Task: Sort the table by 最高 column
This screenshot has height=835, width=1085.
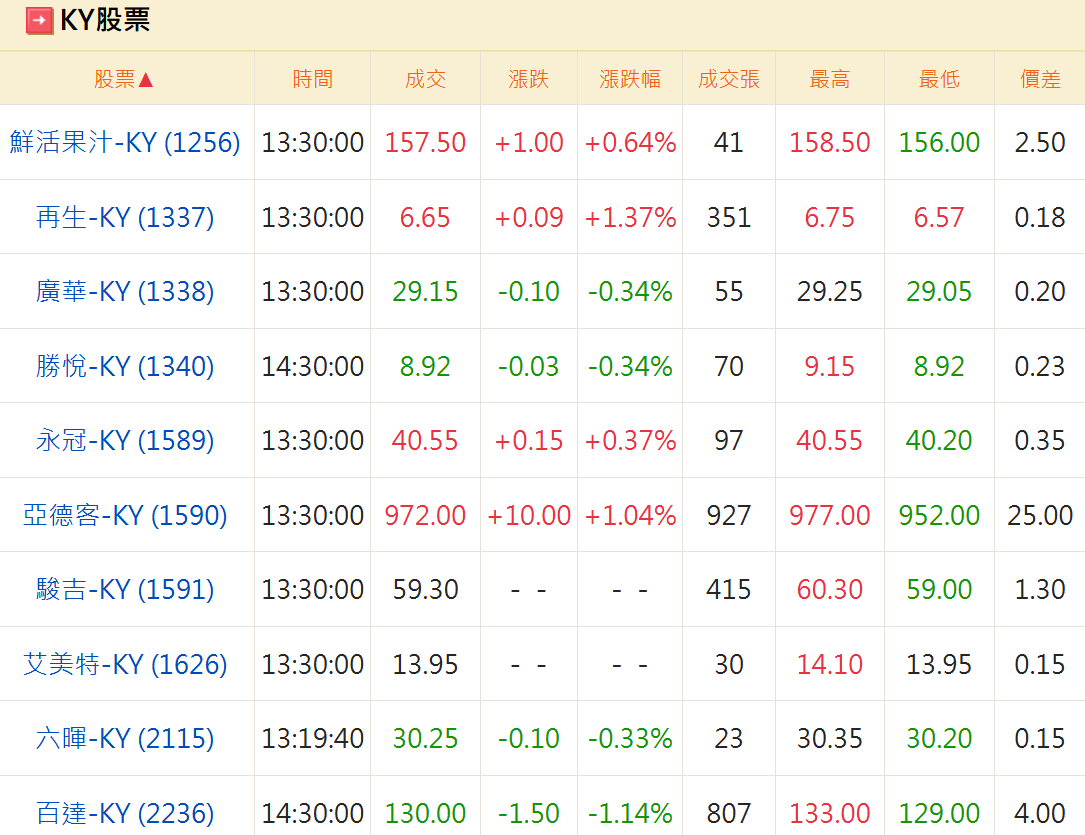Action: [830, 80]
